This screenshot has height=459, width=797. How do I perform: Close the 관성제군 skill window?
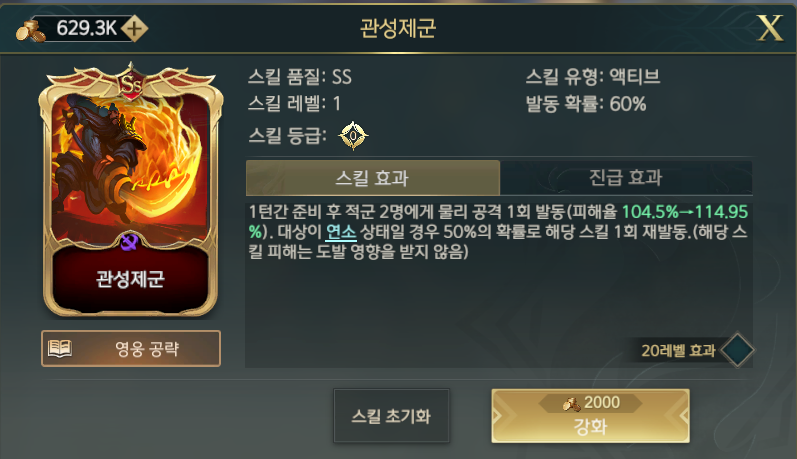click(x=770, y=27)
